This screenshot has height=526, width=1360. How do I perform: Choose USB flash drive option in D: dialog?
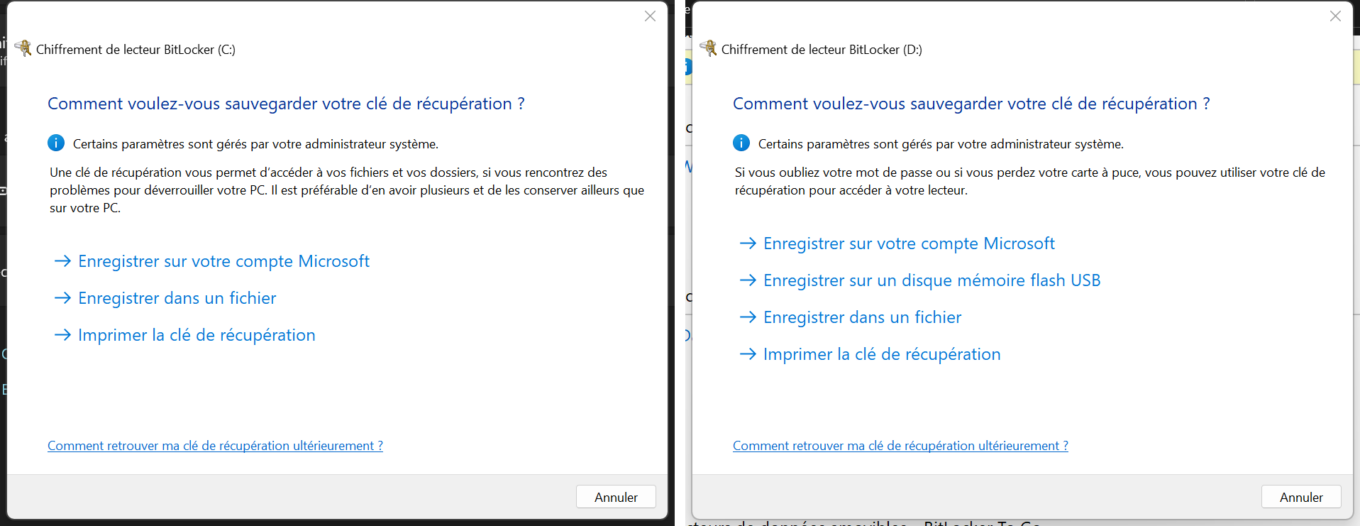tap(919, 280)
